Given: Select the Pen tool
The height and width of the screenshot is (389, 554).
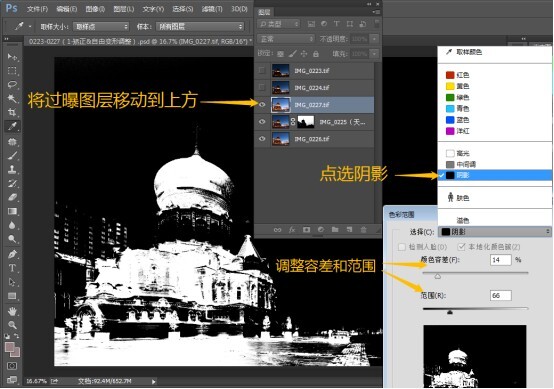Looking at the screenshot, I should (x=12, y=254).
